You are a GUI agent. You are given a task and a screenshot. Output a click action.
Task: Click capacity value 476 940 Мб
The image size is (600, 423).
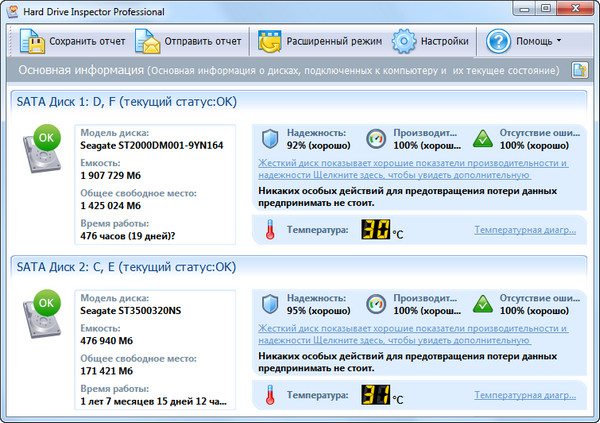pos(106,341)
